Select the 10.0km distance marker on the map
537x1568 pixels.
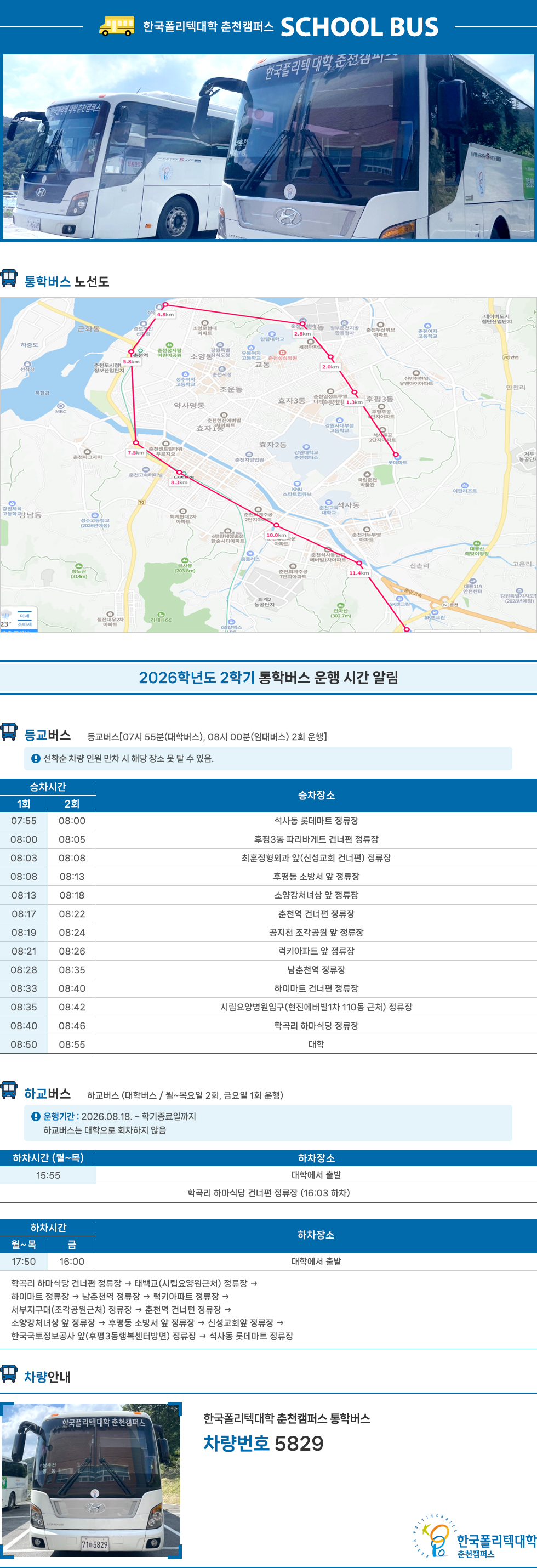pyautogui.click(x=276, y=535)
